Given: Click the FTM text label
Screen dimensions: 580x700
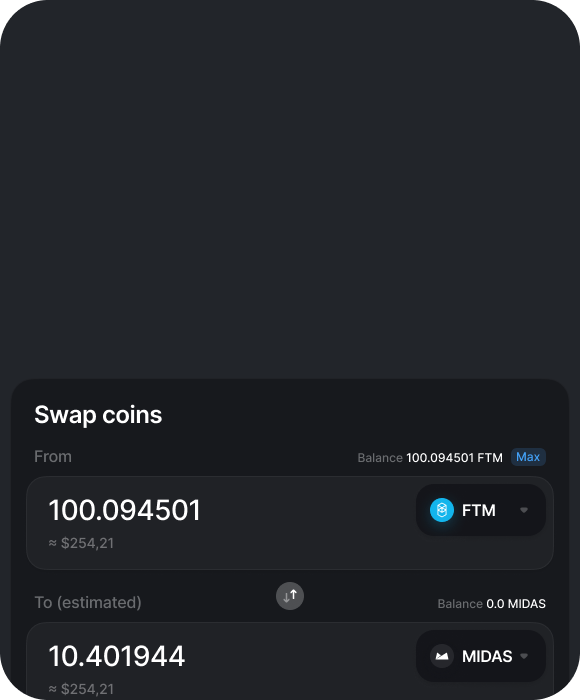Looking at the screenshot, I should pyautogui.click(x=479, y=510).
